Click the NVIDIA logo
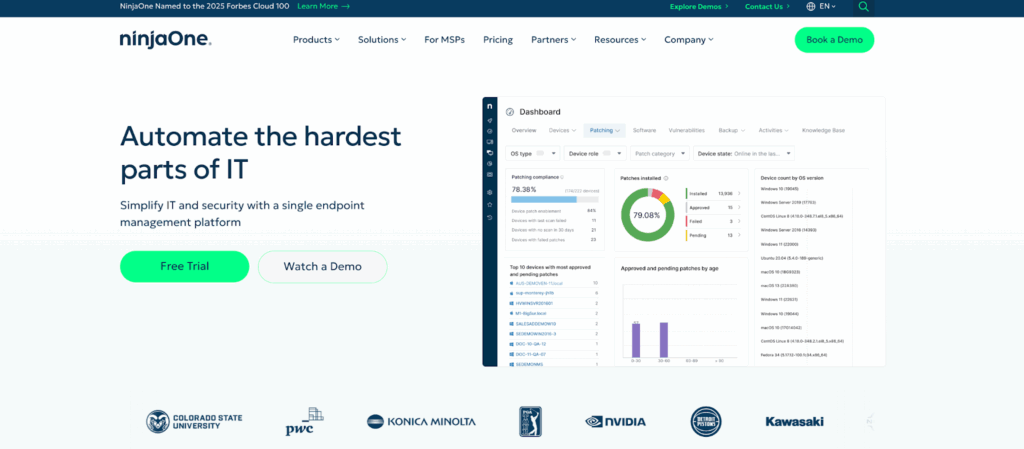This screenshot has width=1024, height=449. [616, 421]
